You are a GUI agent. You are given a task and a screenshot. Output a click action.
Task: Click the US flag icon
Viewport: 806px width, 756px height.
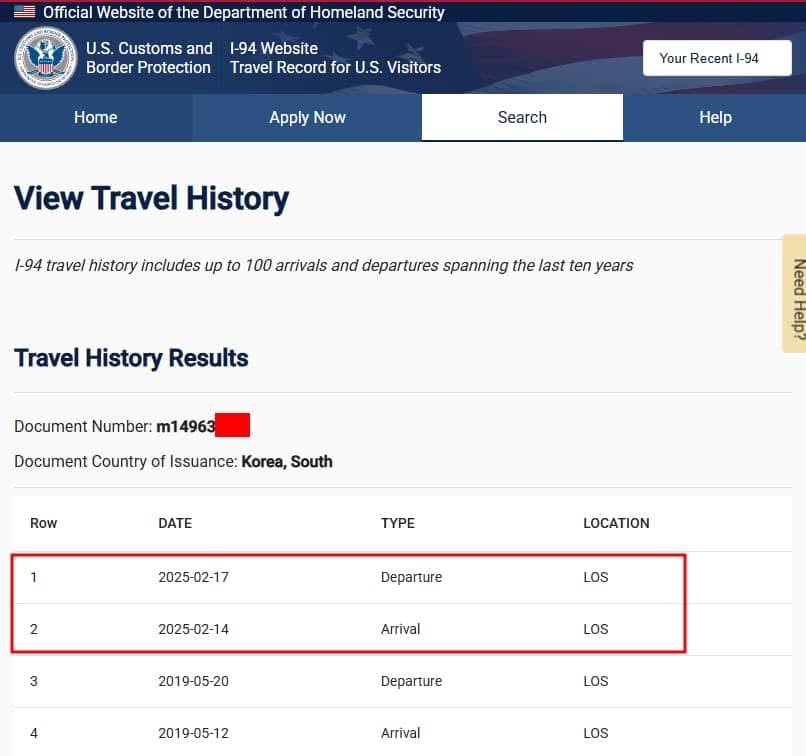(x=24, y=13)
